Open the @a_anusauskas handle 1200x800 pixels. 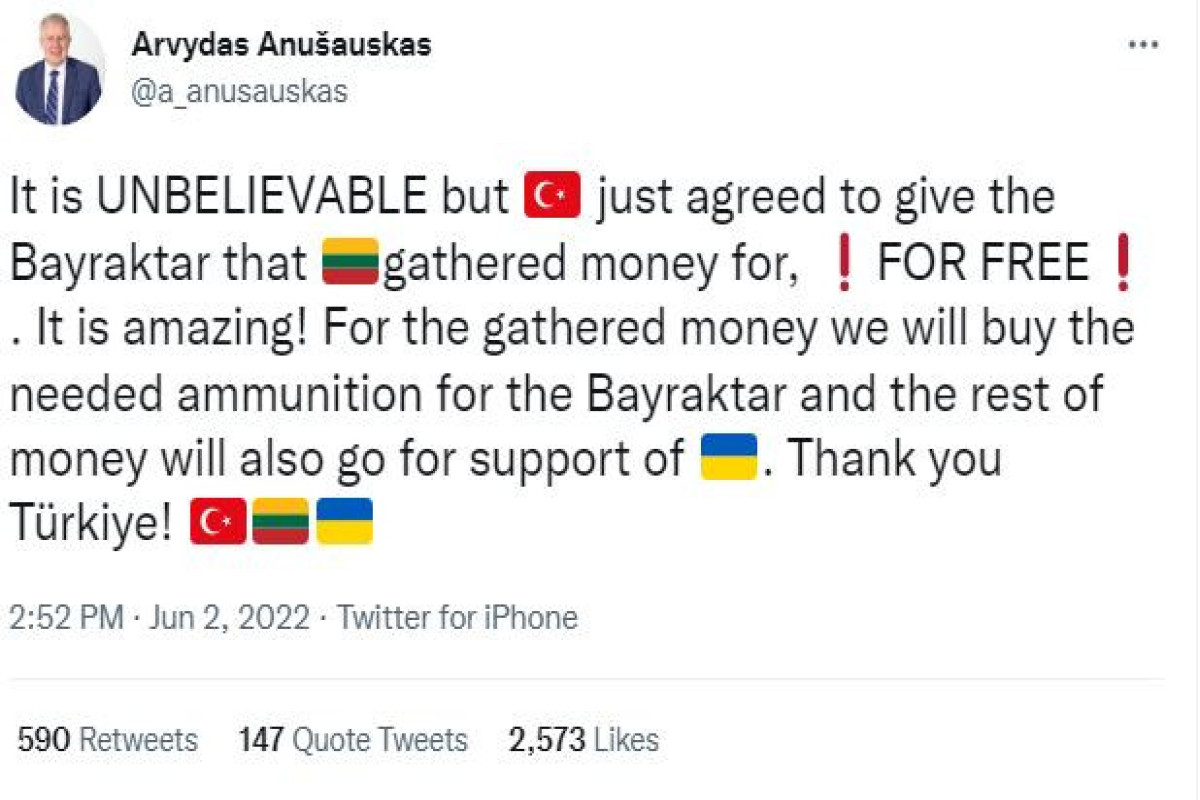239,92
